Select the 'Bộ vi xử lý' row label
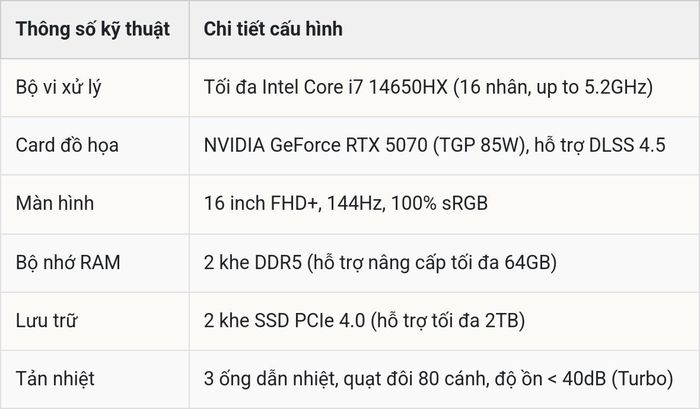The image size is (700, 409). click(x=58, y=87)
